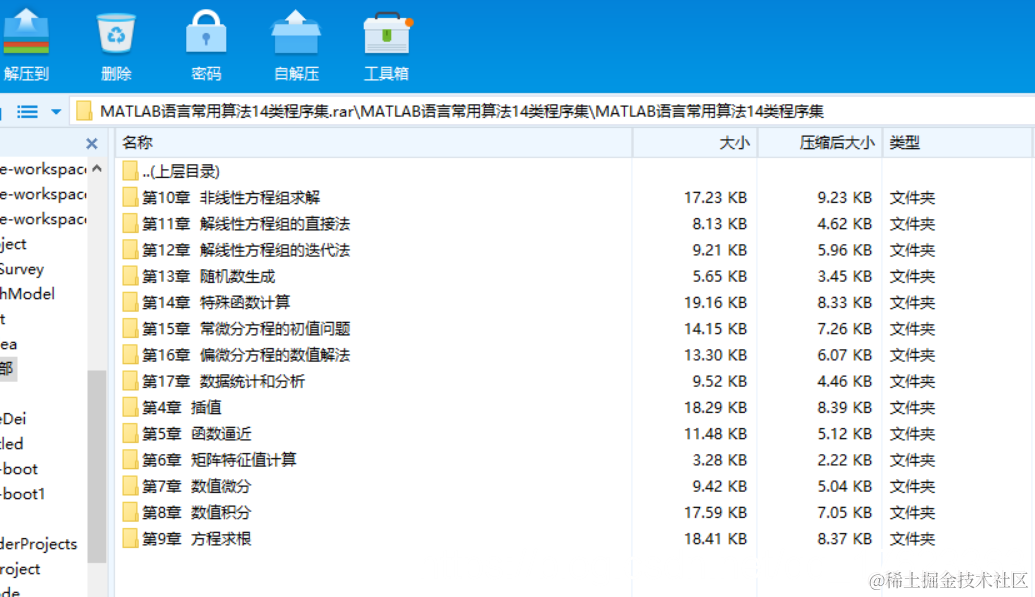Select Survey item in sidebar tree

coord(22,269)
